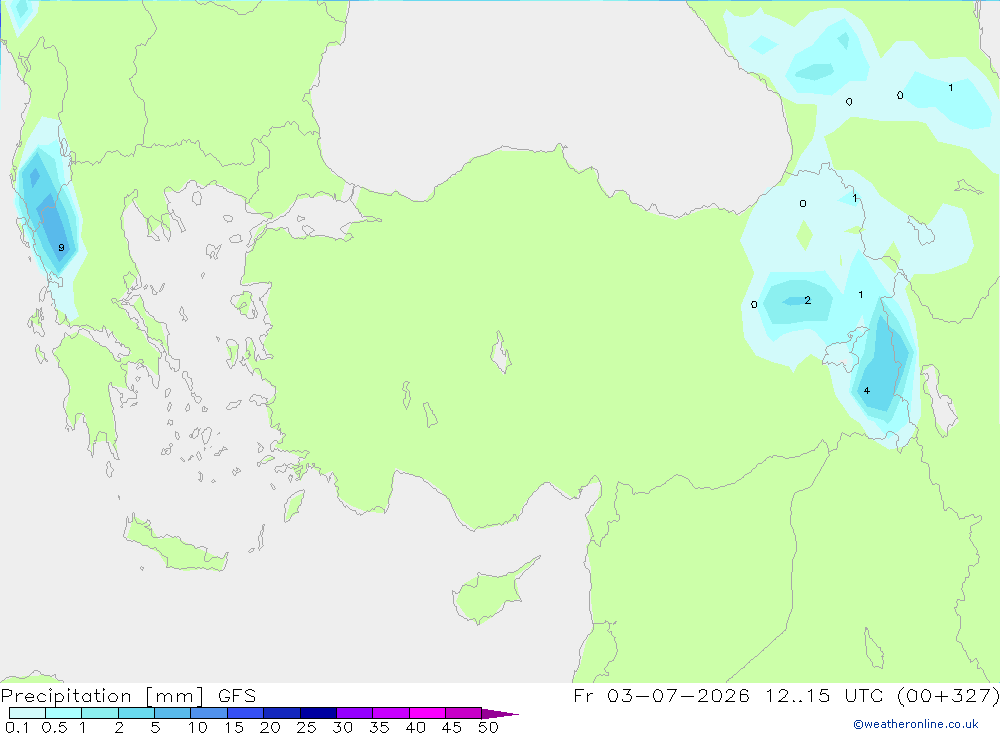Image resolution: width=1000 pixels, height=733 pixels.
Task: Click the '(00+327)' forecast offset text
Action: (x=948, y=695)
